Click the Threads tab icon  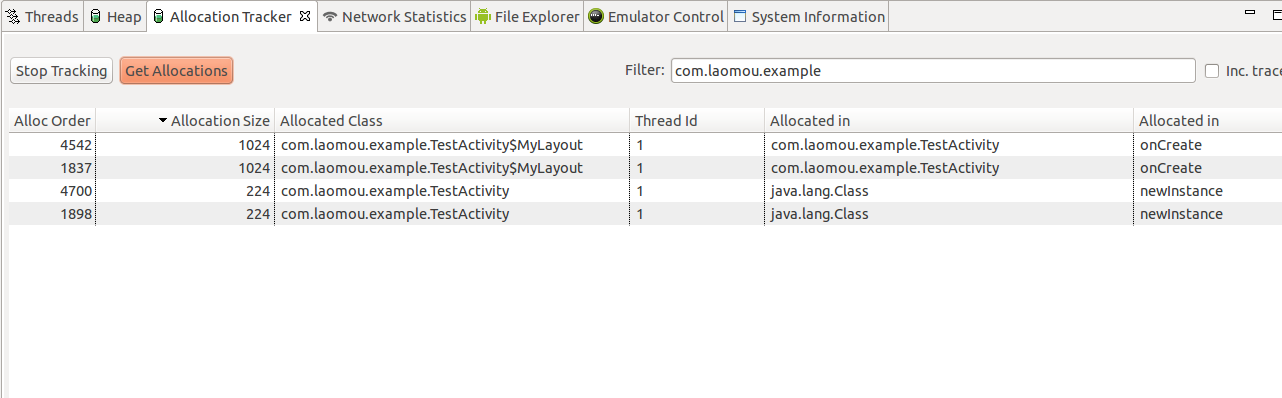click(13, 17)
